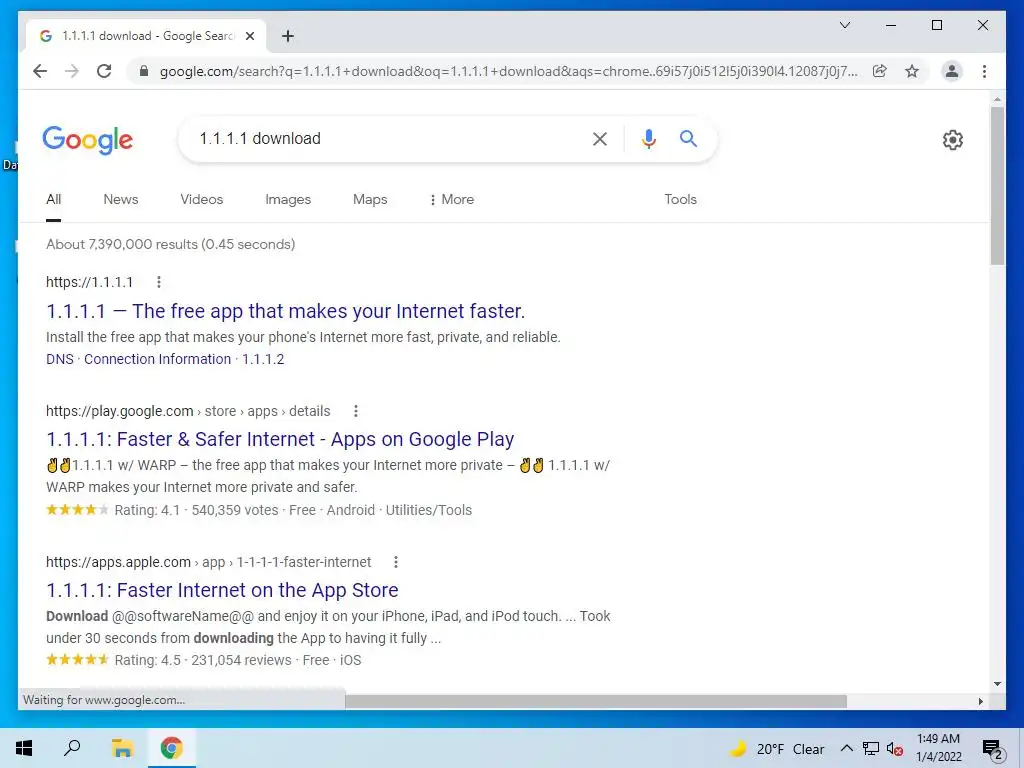The image size is (1024, 768).
Task: View site info via the padlock icon
Action: coord(144,71)
